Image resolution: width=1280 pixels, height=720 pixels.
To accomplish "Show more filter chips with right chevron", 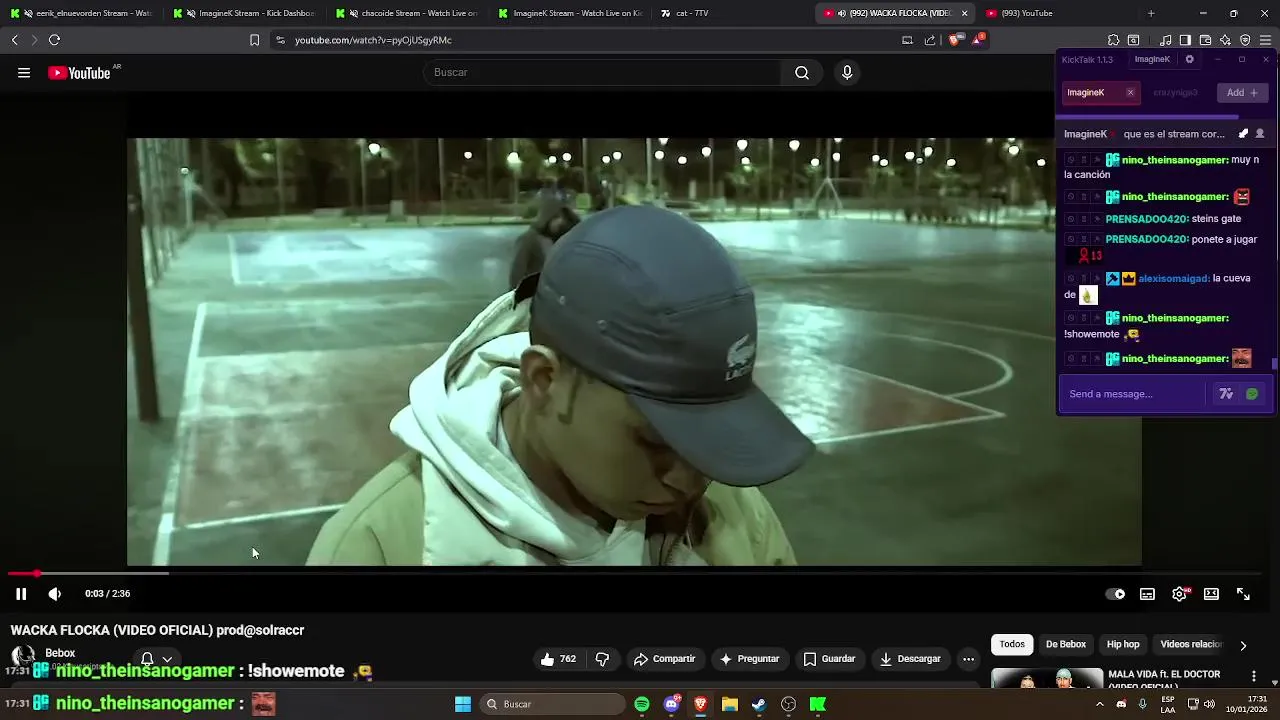I will [x=1243, y=645].
